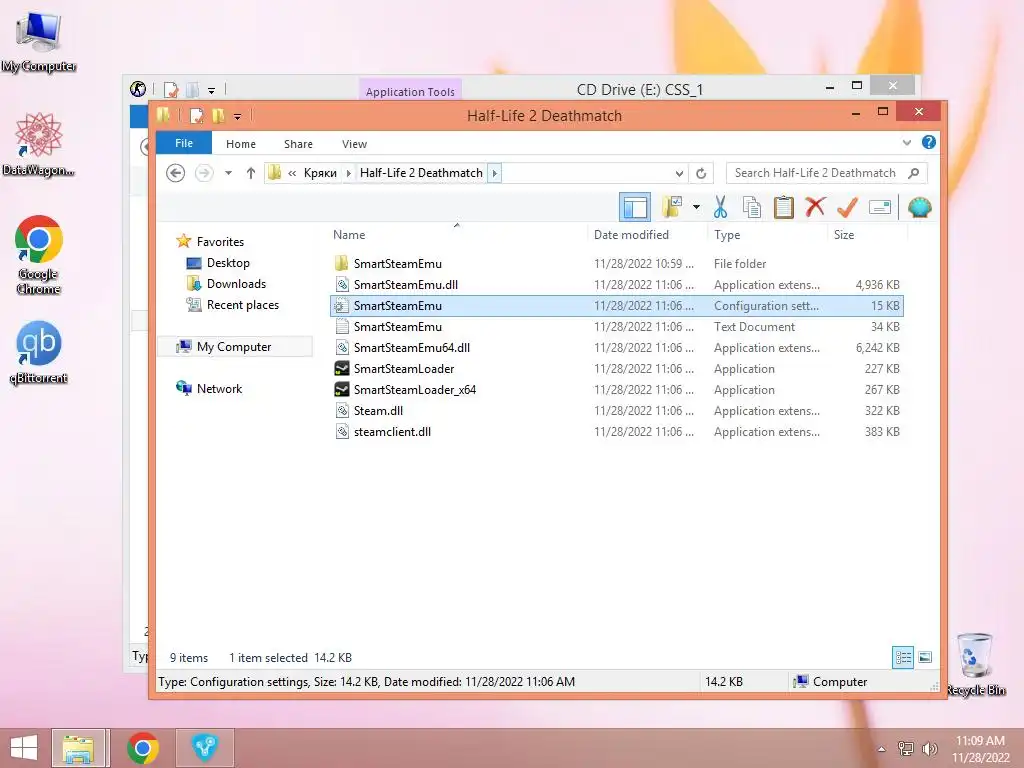Select the SmartSteamEmu Text Document
Screen dimensions: 1024x768
616,327
